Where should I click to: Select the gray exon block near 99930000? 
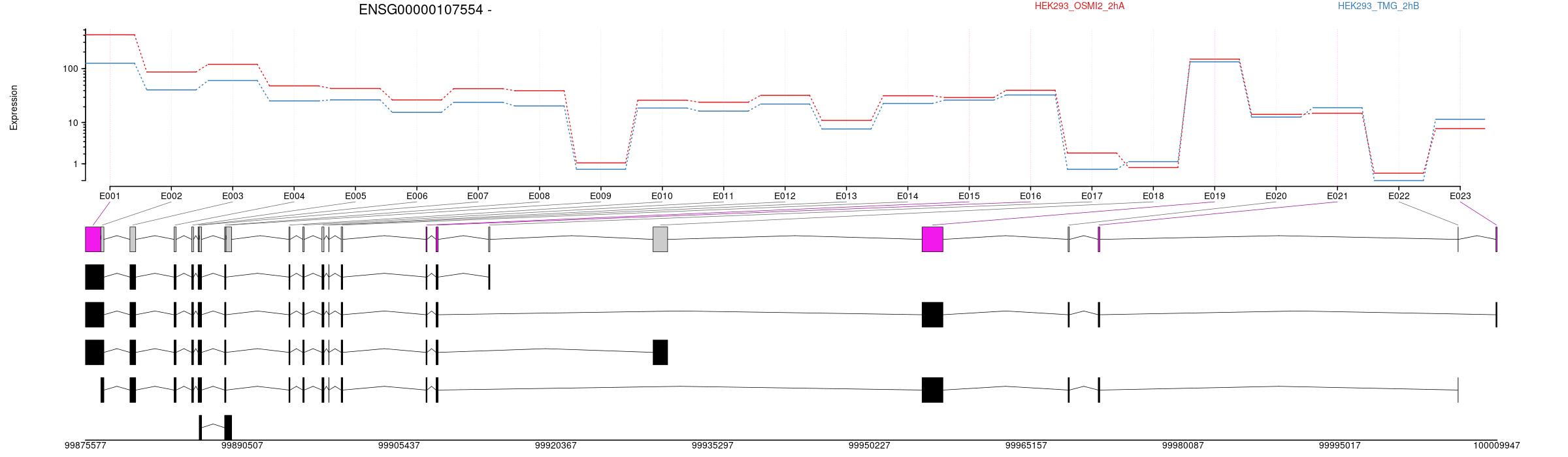(x=661, y=239)
